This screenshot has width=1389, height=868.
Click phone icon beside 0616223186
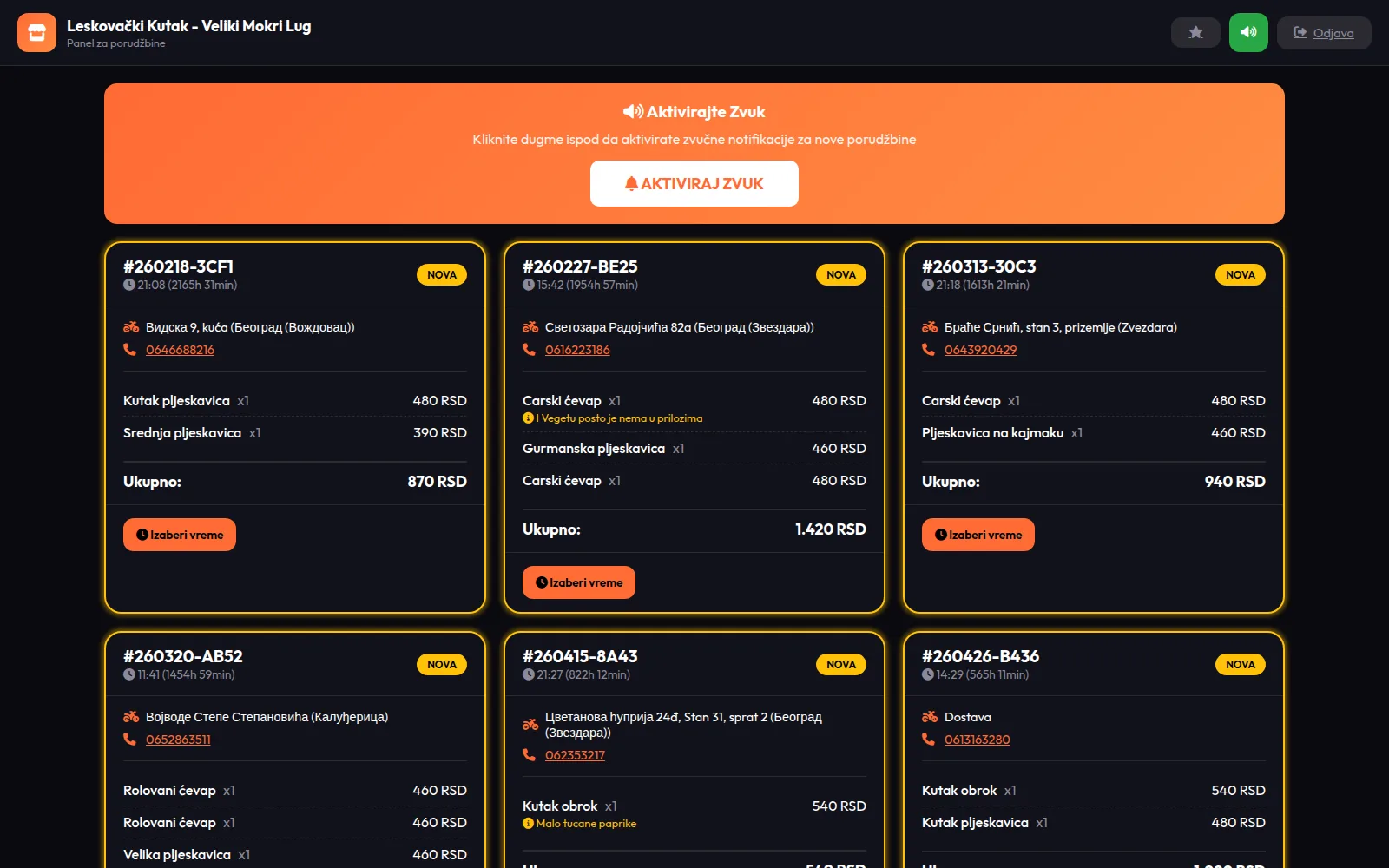529,349
